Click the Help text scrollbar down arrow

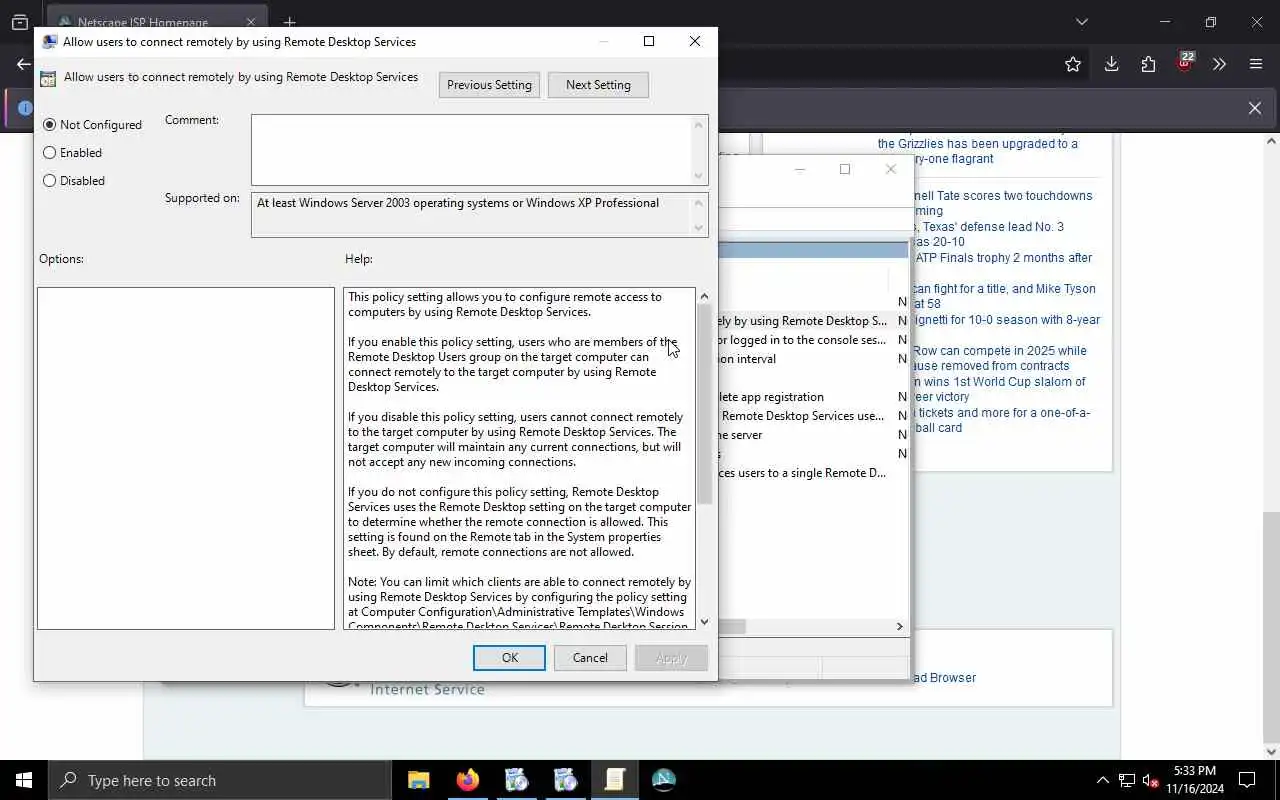[x=704, y=621]
